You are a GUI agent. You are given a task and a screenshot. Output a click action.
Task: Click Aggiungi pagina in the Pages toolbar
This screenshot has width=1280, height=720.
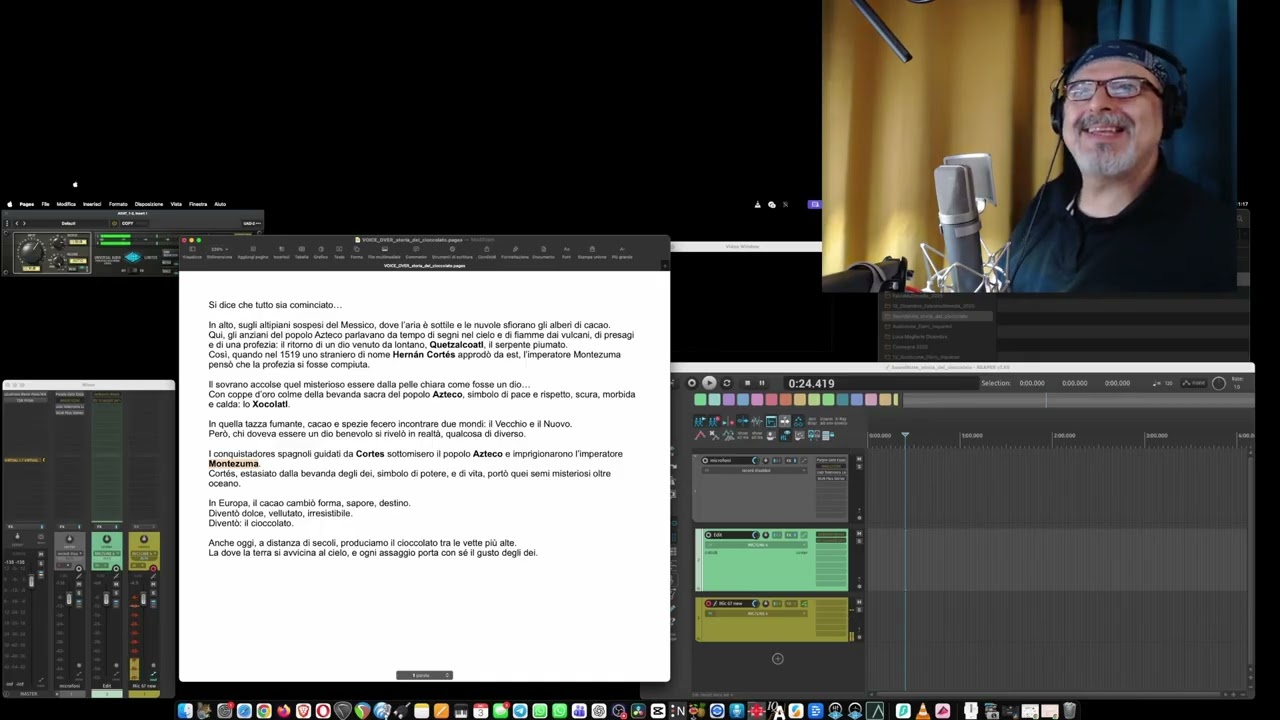[253, 253]
